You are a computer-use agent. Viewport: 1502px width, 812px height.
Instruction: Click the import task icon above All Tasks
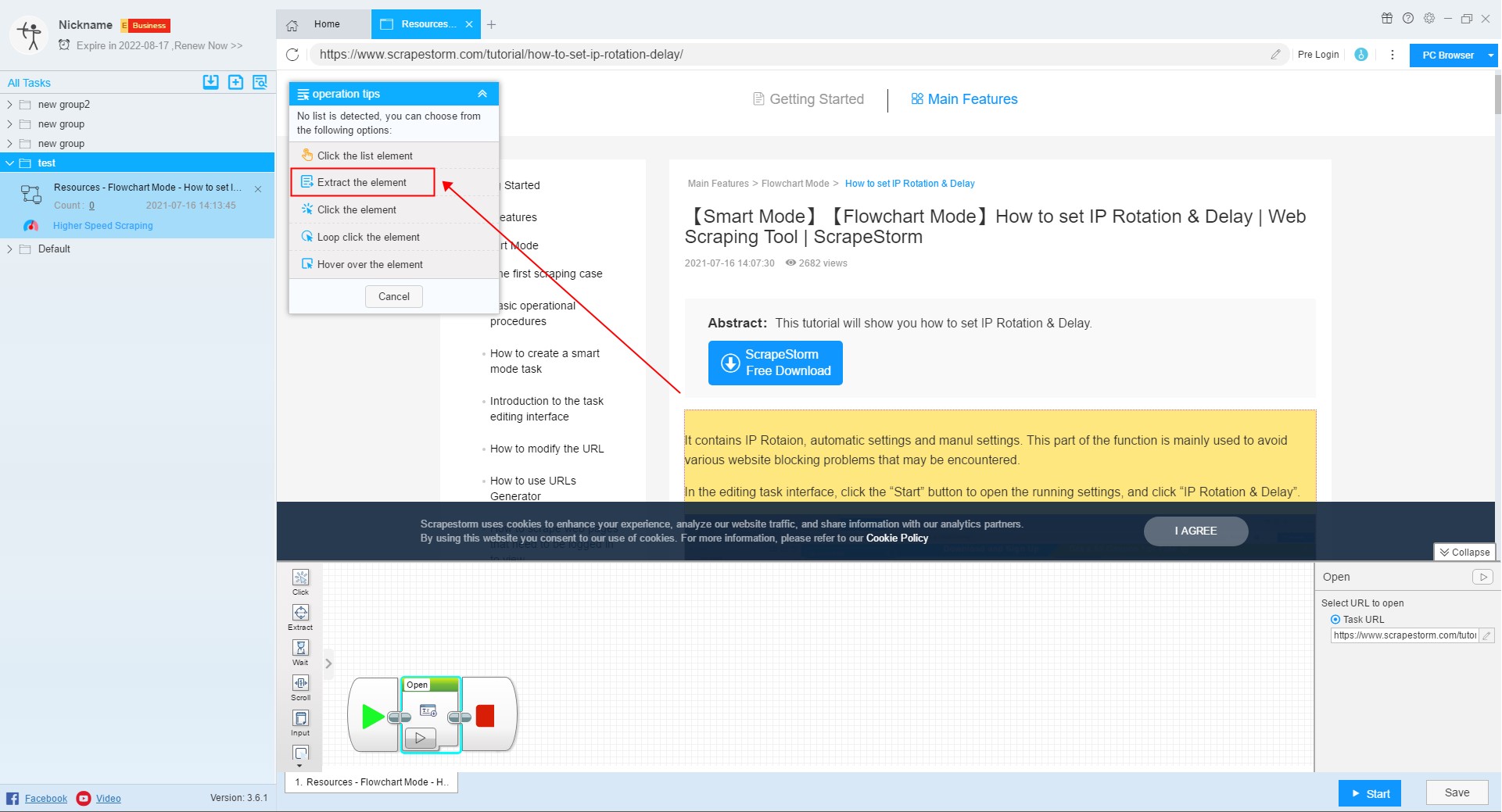(210, 82)
